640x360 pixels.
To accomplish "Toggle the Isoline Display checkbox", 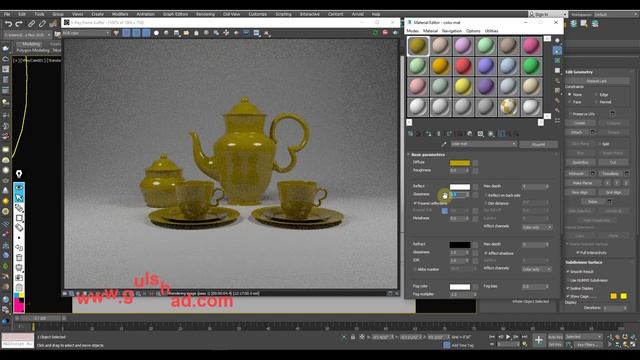I will 568,288.
